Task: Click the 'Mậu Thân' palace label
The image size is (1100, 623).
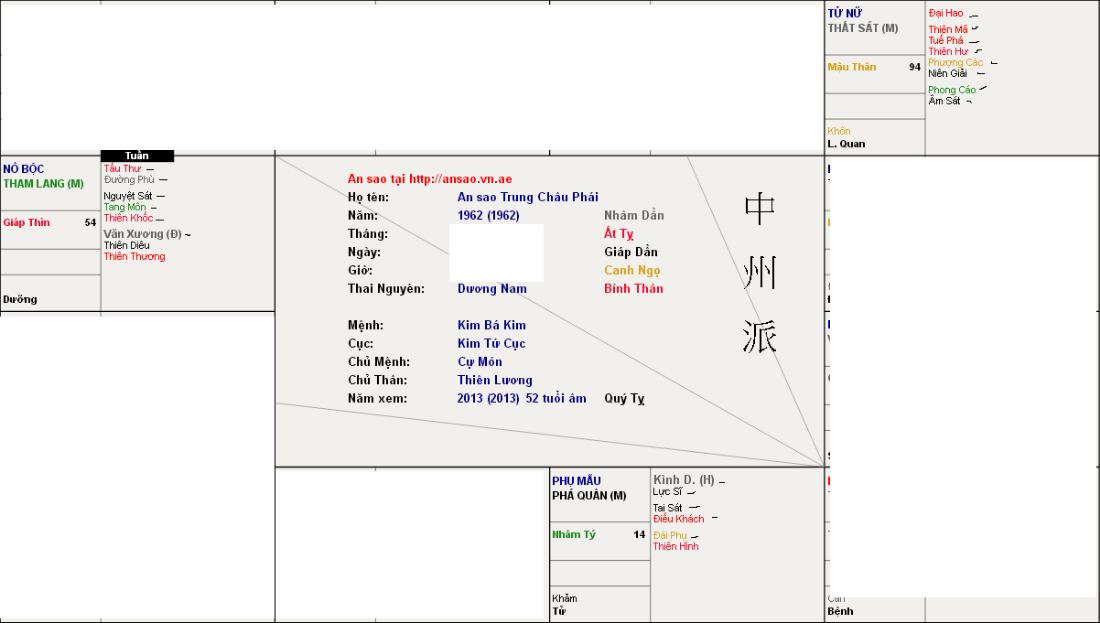Action: point(851,67)
